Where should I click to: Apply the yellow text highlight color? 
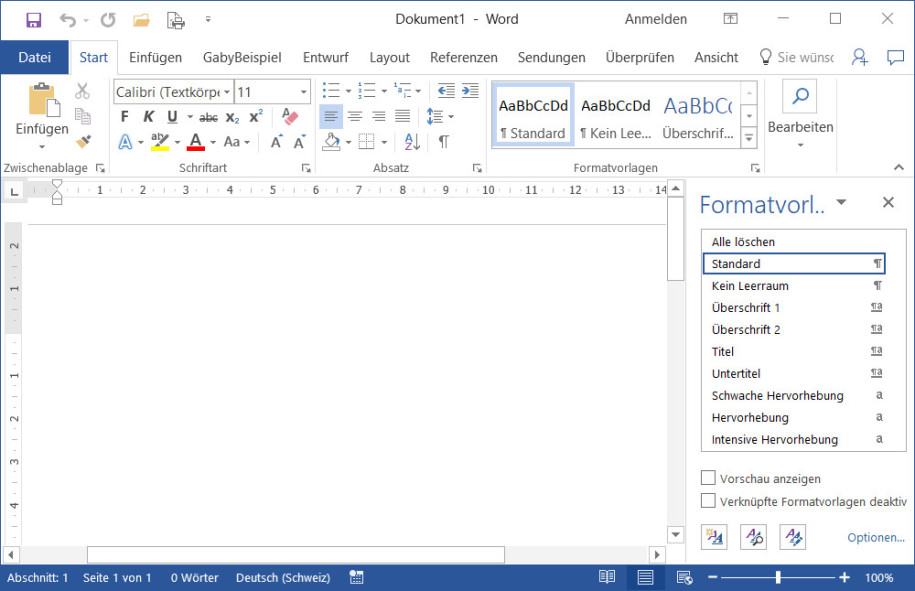[160, 142]
